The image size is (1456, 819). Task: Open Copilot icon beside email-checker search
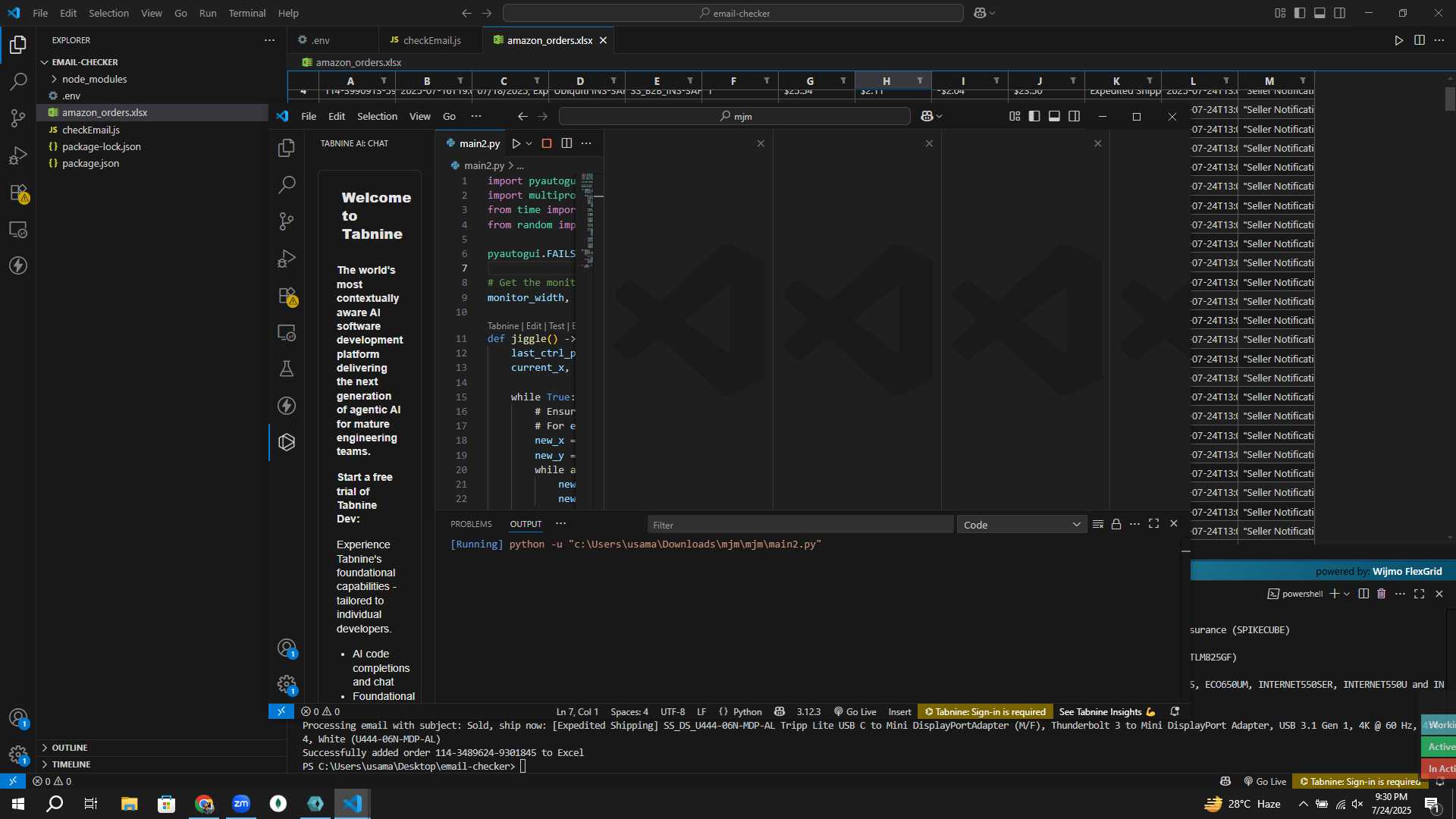pos(980,13)
